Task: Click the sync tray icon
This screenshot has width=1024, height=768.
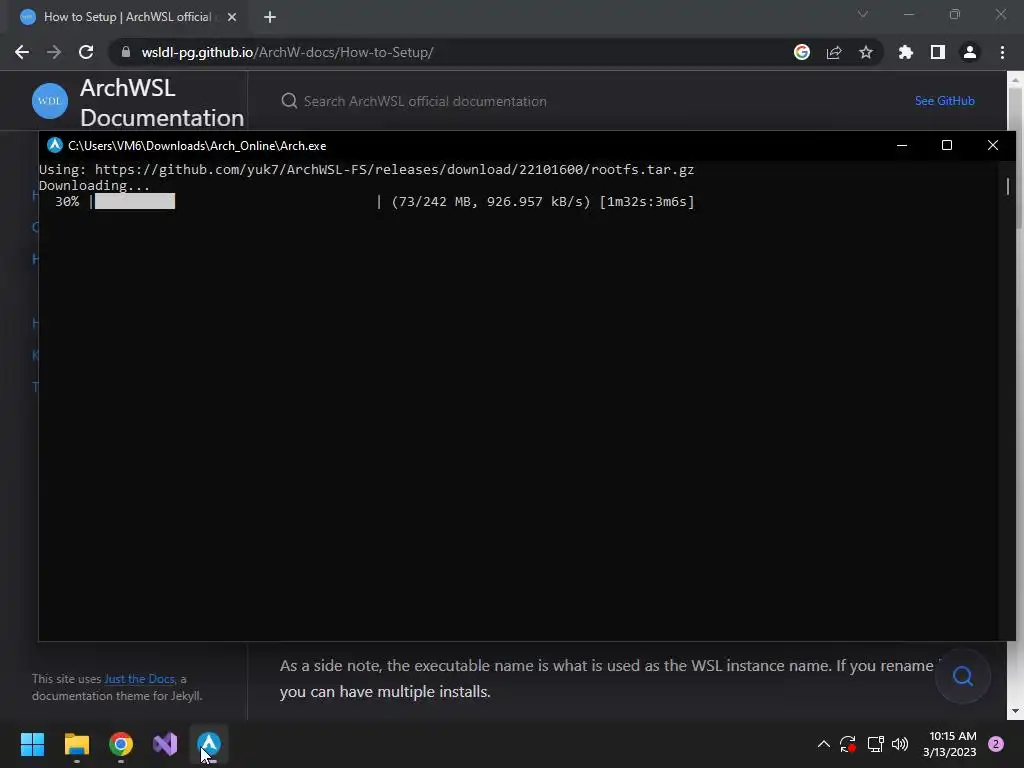Action: 848,744
